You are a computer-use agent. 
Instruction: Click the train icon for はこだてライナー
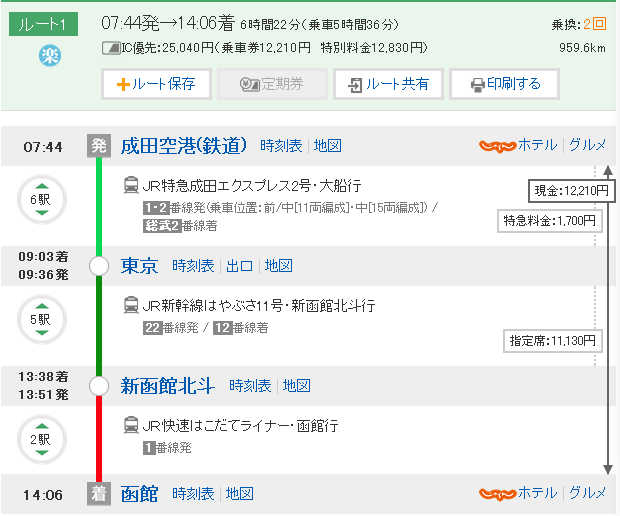pyautogui.click(x=131, y=425)
